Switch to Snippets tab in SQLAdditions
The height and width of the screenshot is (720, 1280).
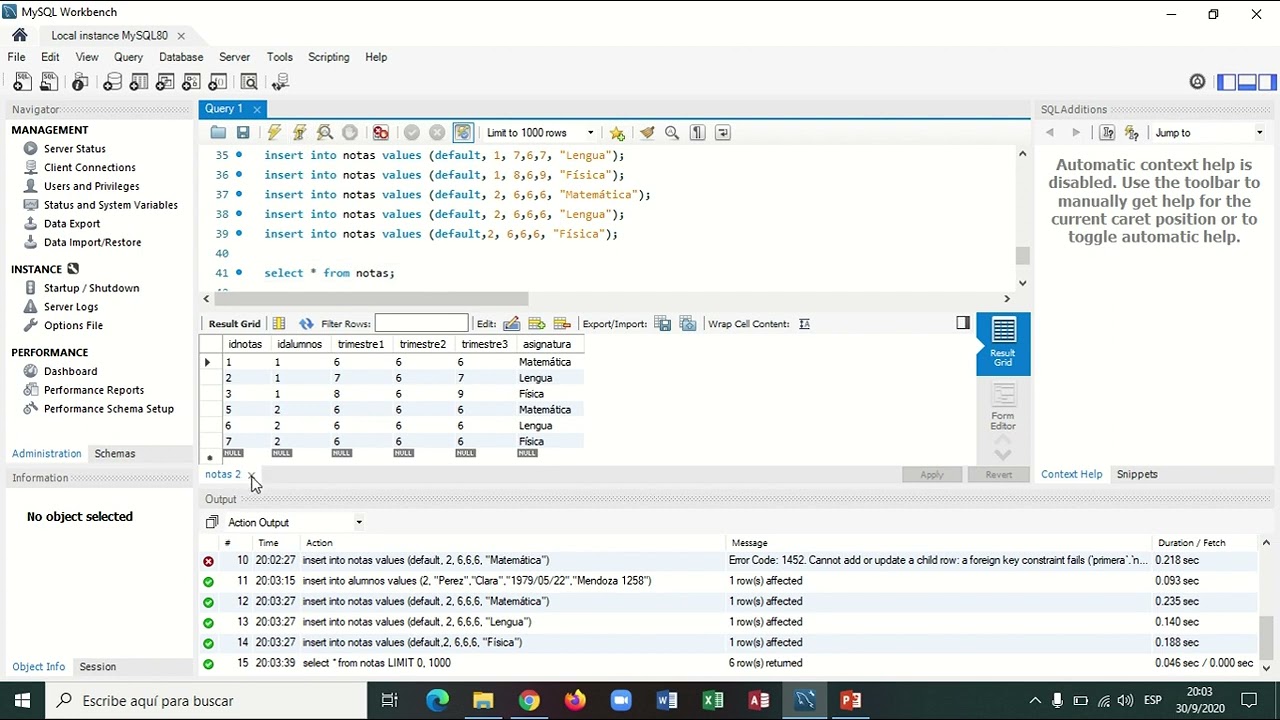point(1137,474)
